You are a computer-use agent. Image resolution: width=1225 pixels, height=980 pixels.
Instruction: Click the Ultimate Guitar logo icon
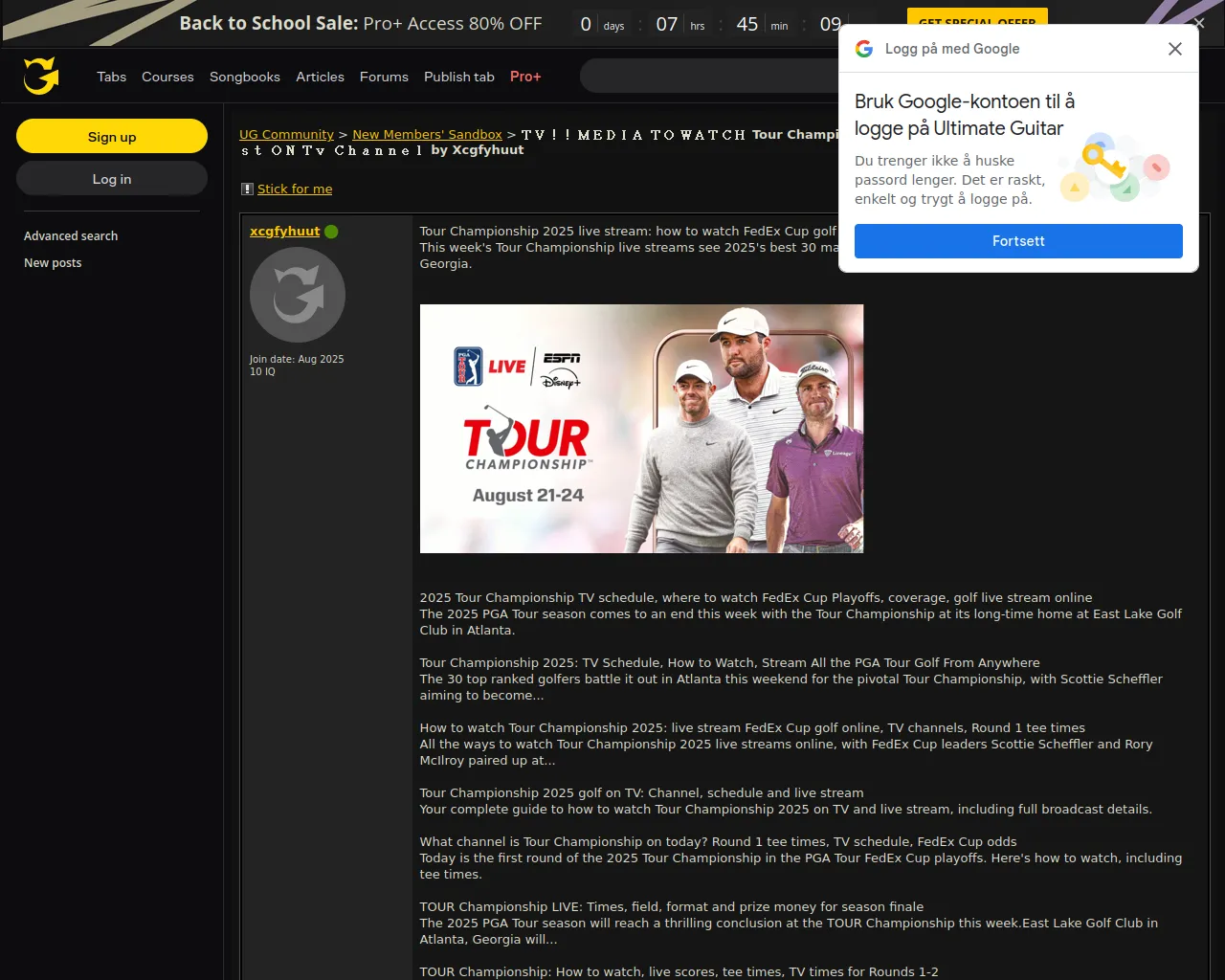[x=41, y=76]
